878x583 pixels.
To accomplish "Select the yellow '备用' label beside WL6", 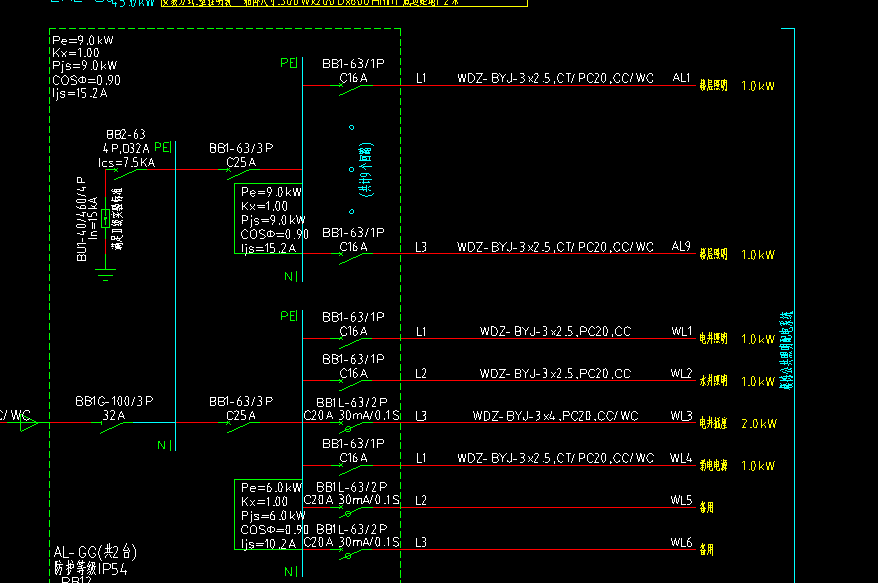I will click(707, 549).
